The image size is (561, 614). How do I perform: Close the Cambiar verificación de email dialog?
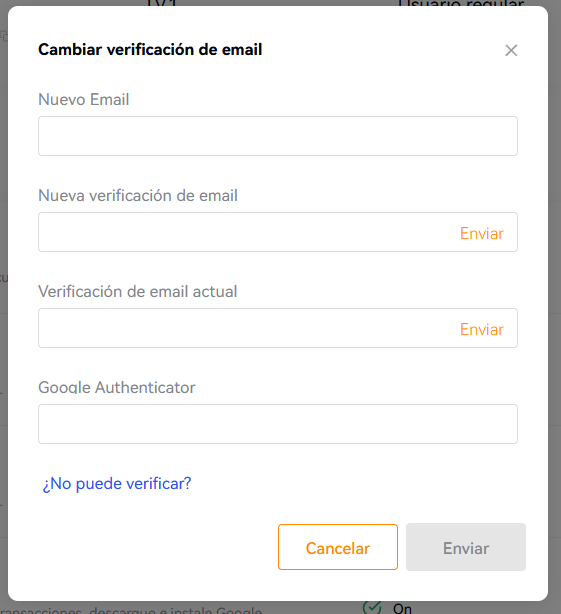pyautogui.click(x=511, y=50)
